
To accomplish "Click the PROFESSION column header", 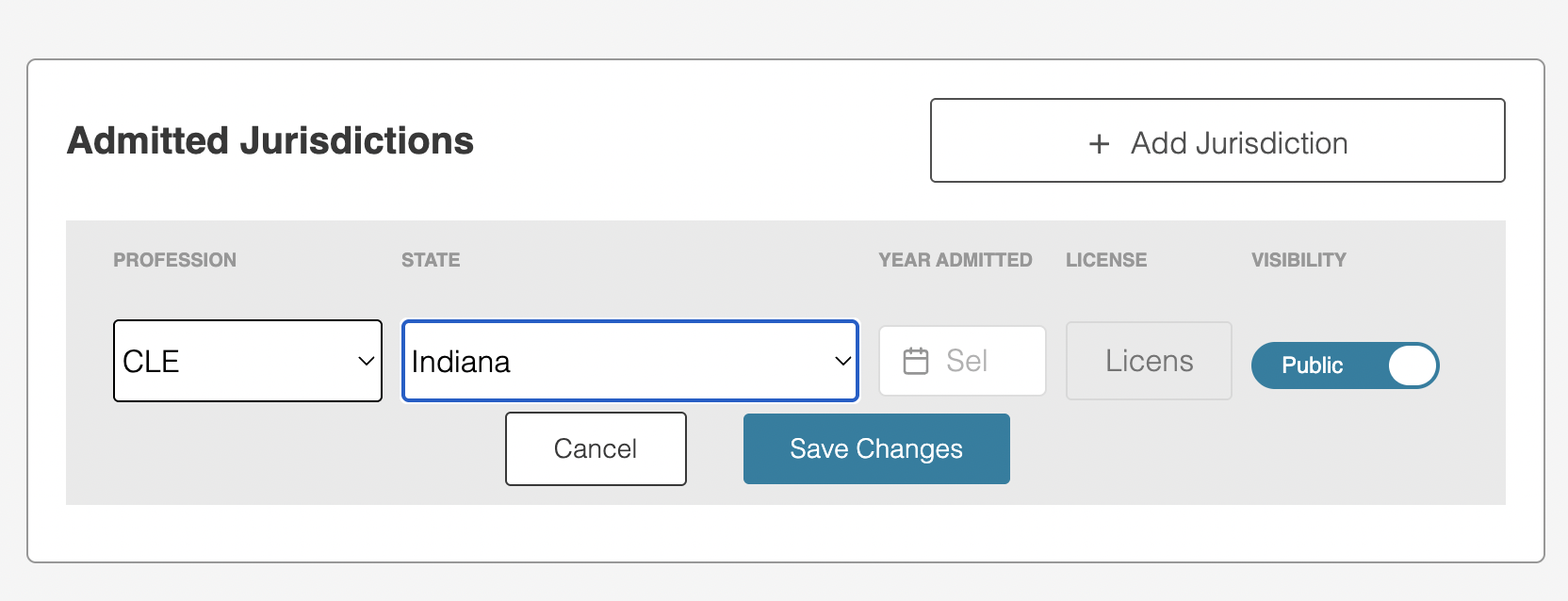I will [174, 260].
